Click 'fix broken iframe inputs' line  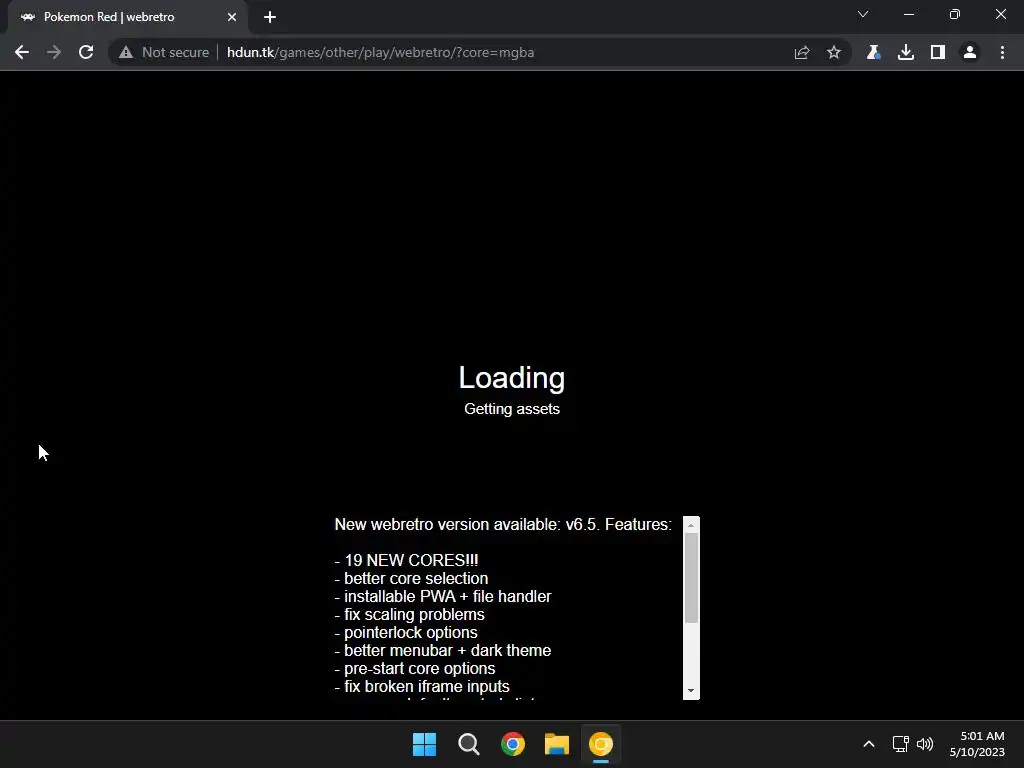coord(422,686)
